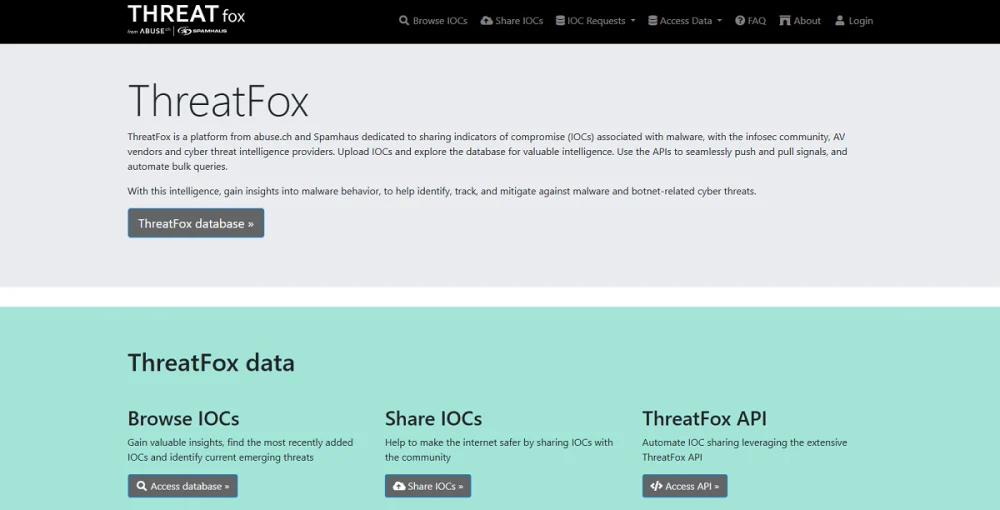Open the IOC Requests menu
Viewport: 1000px width, 510px height.
tap(596, 20)
